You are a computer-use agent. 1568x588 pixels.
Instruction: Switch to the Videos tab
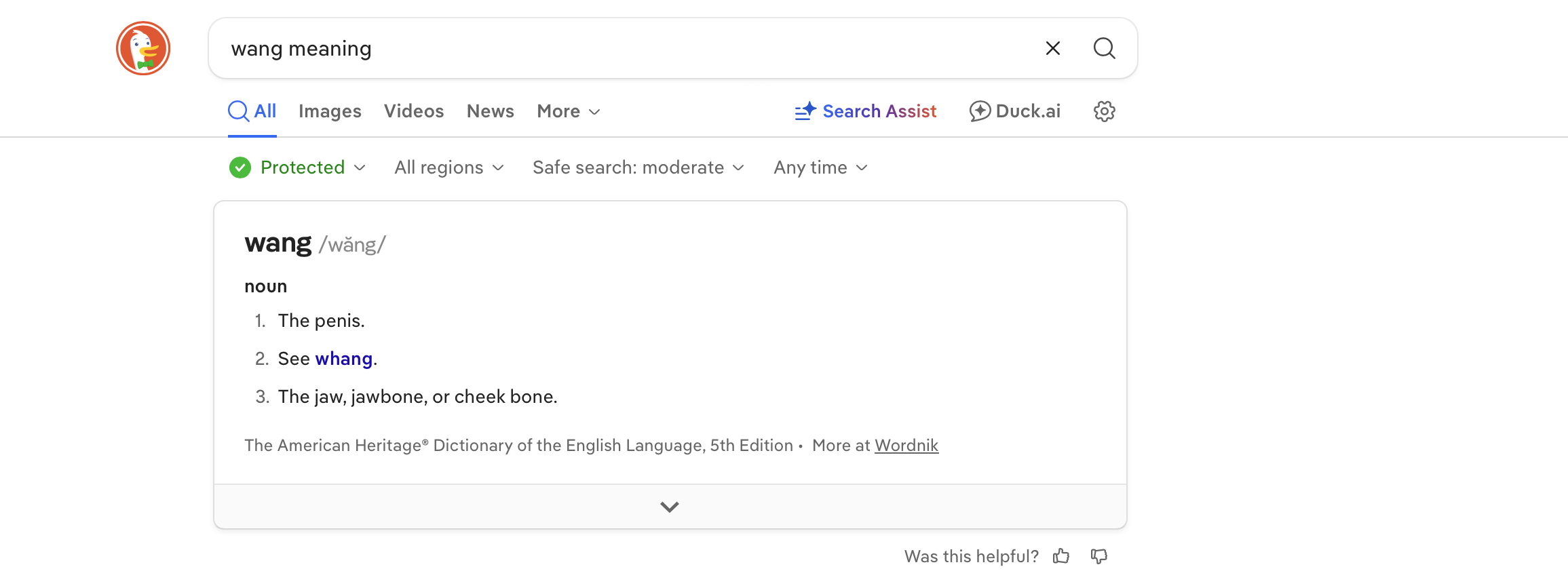point(414,111)
